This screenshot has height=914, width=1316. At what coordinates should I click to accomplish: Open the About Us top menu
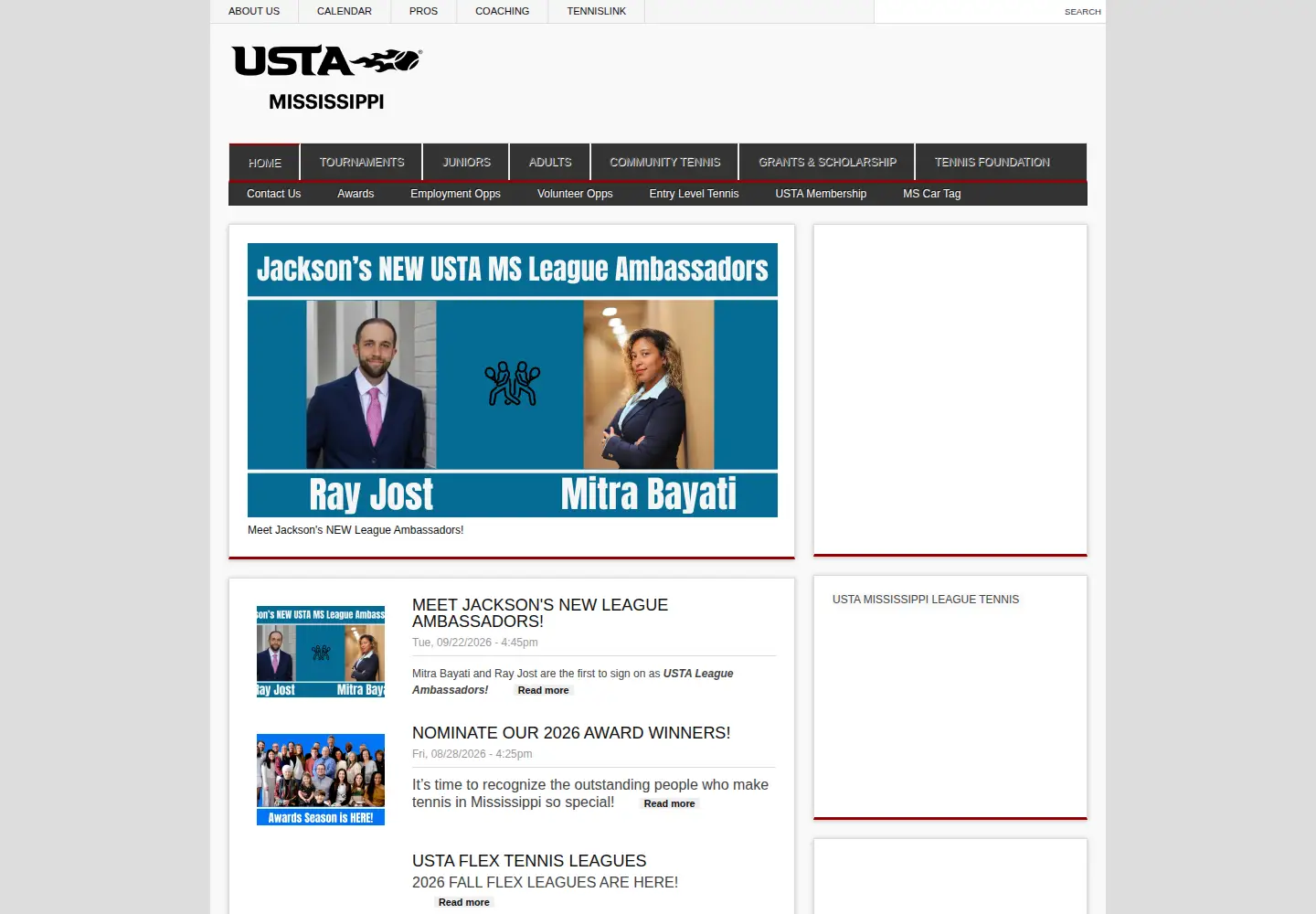point(254,11)
